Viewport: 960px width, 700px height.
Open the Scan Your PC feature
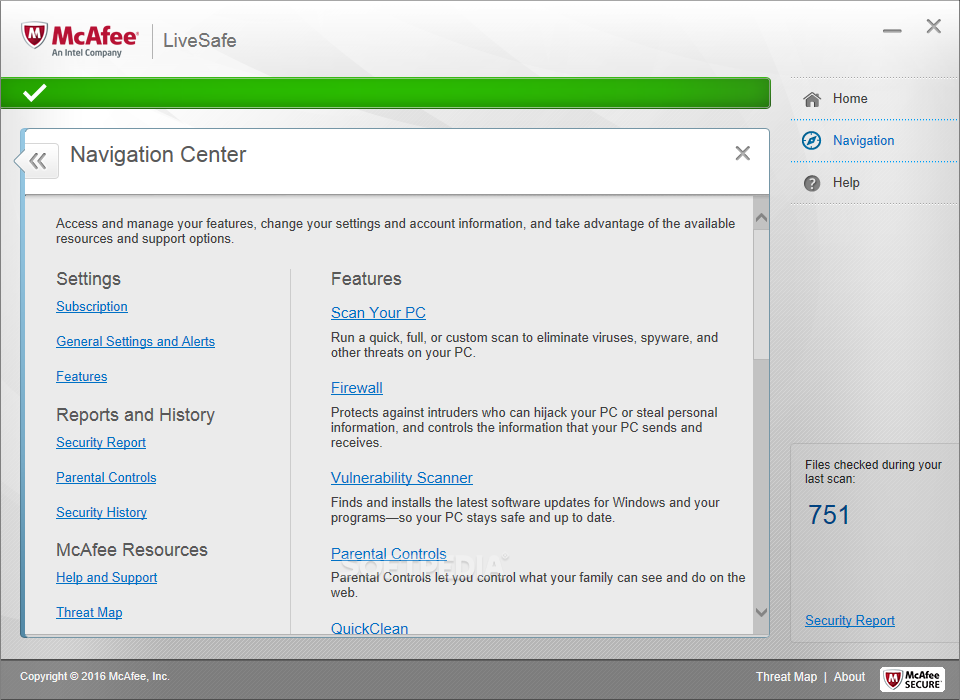point(378,312)
